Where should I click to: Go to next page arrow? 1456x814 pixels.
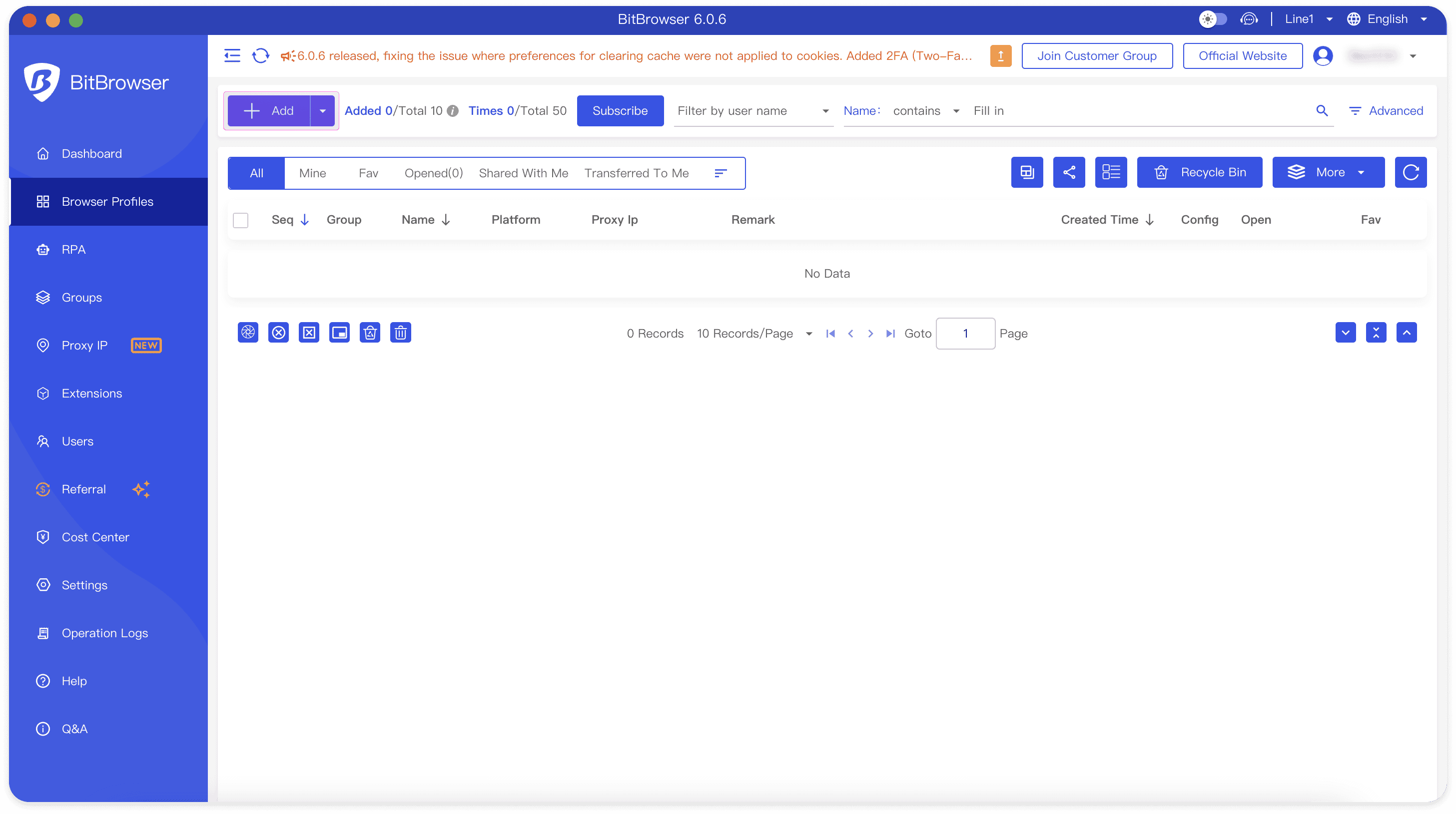pyautogui.click(x=870, y=334)
